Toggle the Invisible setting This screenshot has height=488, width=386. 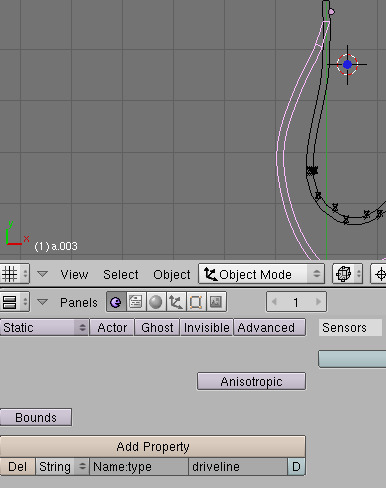207,328
